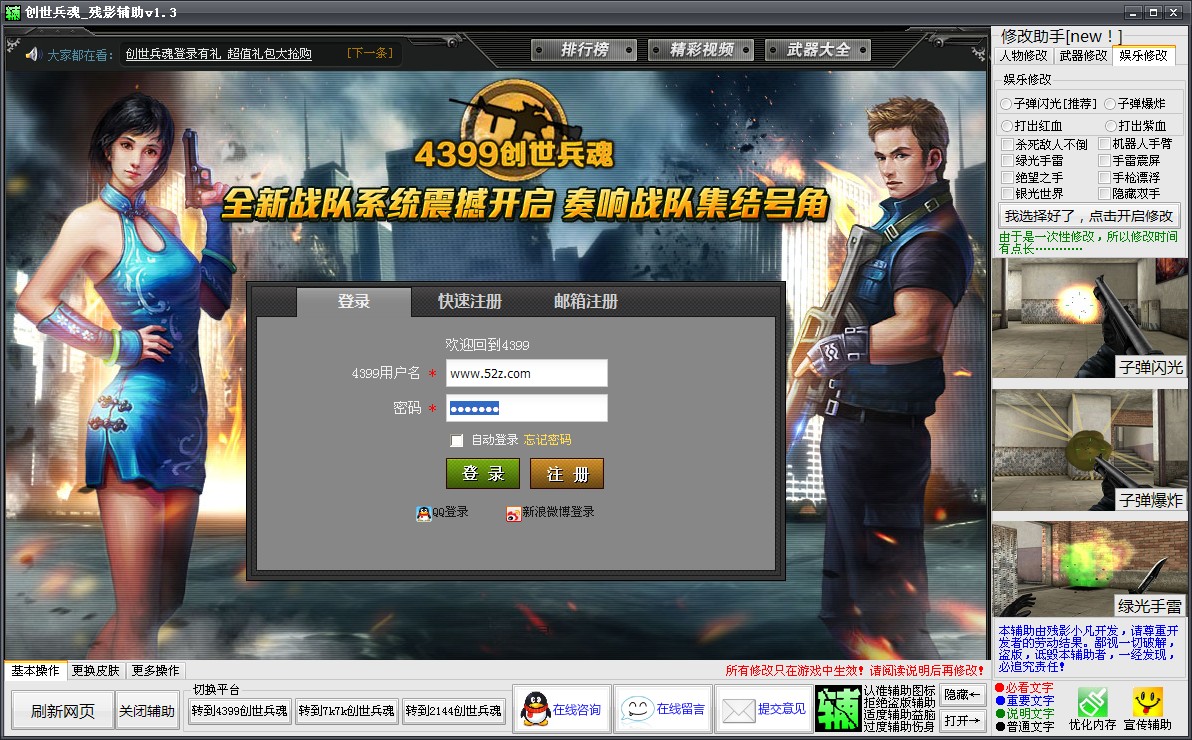1192x740 pixels.
Task: Focus the 密码 password field
Action: 526,408
